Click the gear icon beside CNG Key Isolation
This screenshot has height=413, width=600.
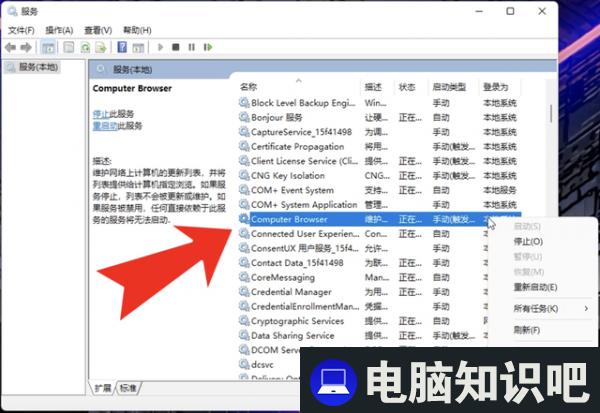click(x=244, y=175)
